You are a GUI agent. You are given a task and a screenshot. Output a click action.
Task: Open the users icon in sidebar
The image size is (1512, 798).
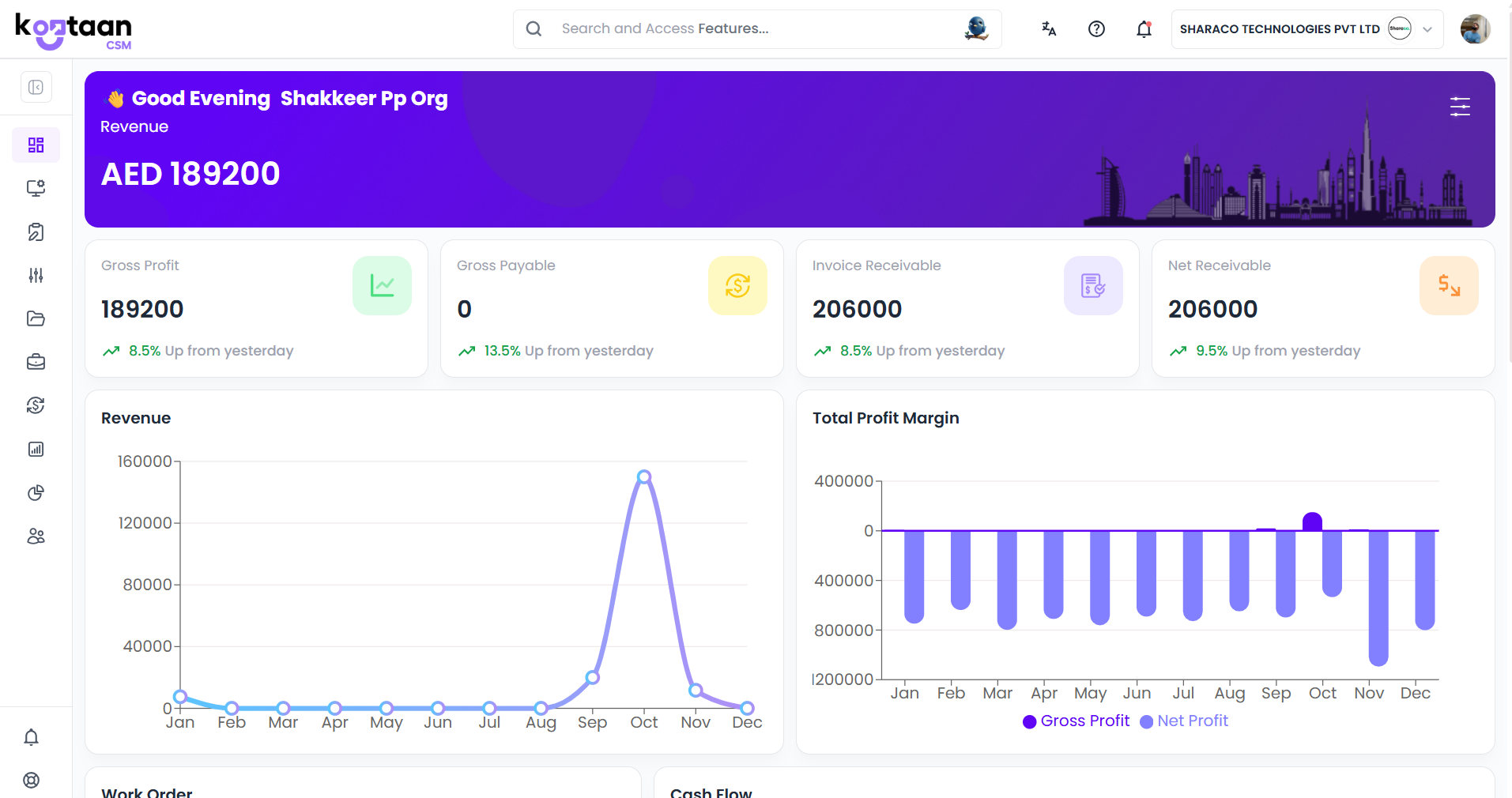36,536
